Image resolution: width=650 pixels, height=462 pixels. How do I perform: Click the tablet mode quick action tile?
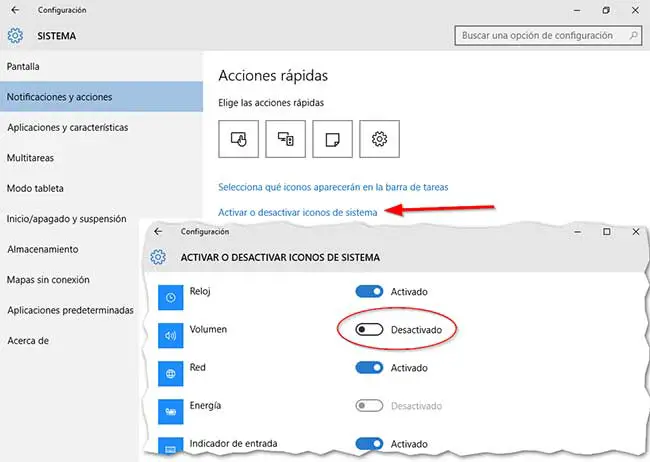click(x=238, y=139)
